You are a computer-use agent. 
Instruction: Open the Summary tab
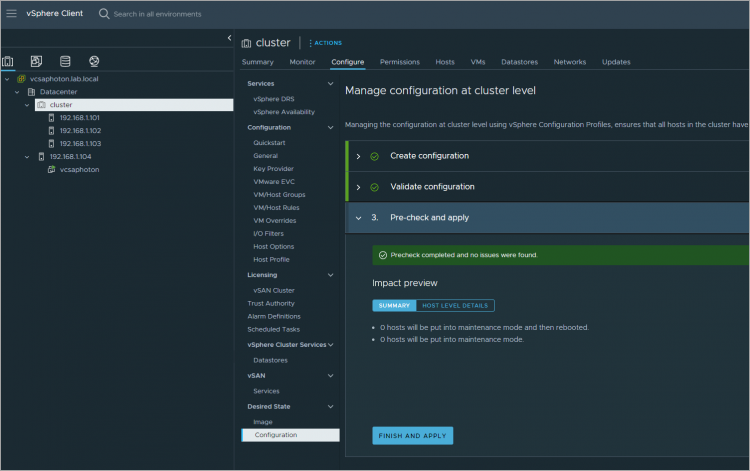257,62
